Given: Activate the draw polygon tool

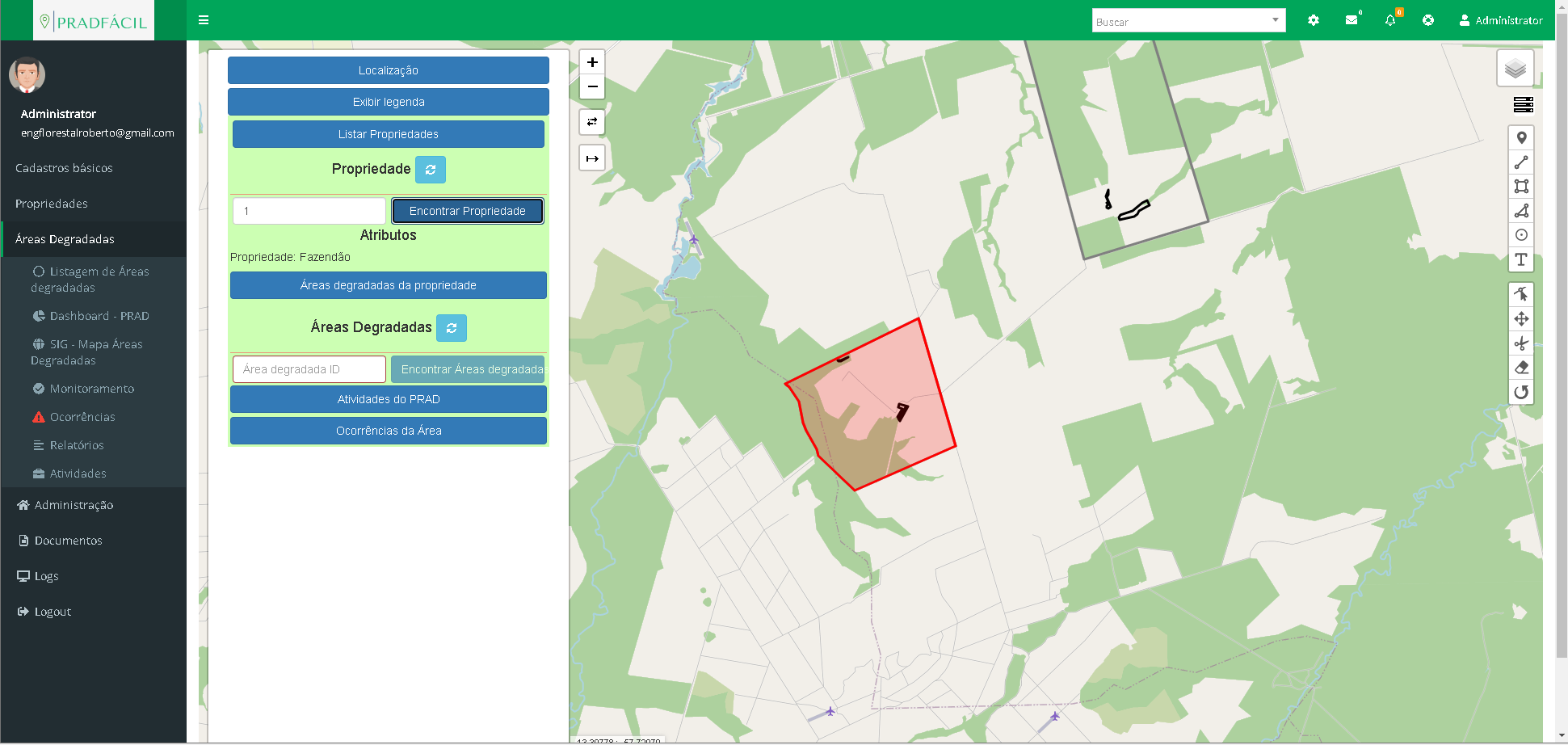Looking at the screenshot, I should (x=1521, y=211).
